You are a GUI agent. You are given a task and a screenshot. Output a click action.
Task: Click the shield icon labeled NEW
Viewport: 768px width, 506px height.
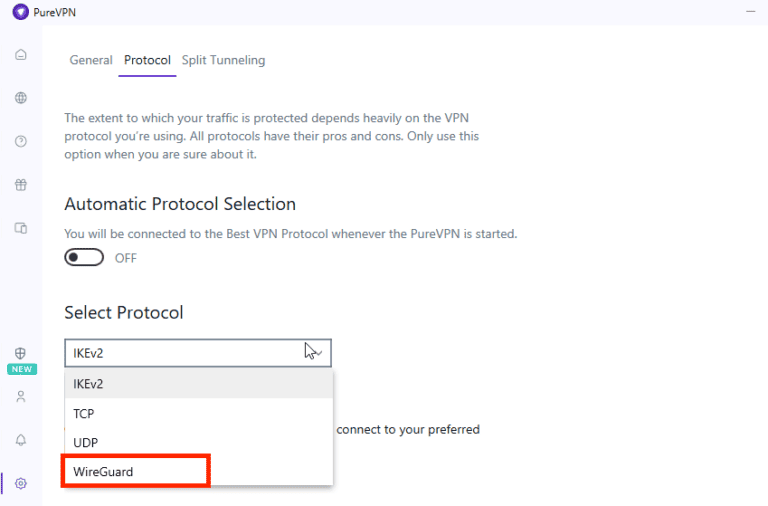coord(21,354)
